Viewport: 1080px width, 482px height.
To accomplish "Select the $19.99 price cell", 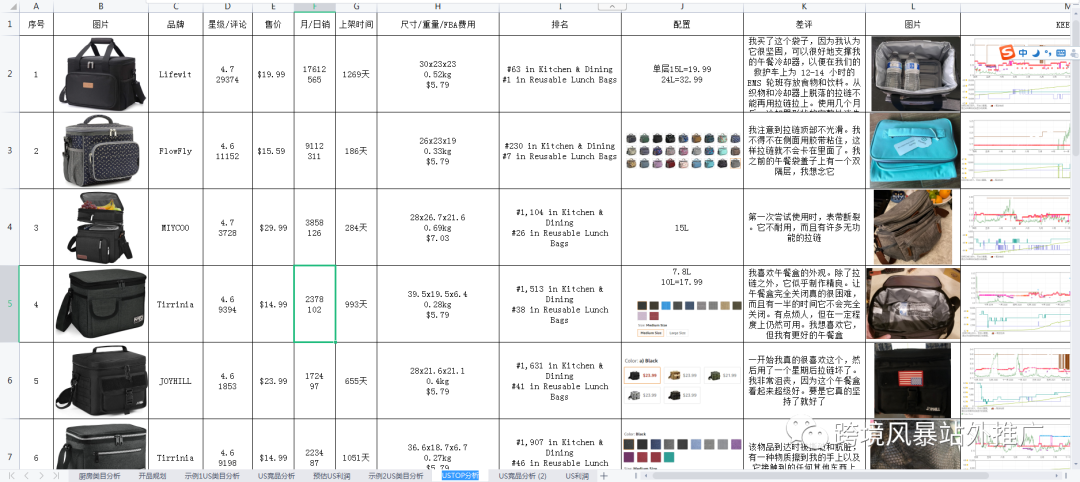I will click(273, 74).
